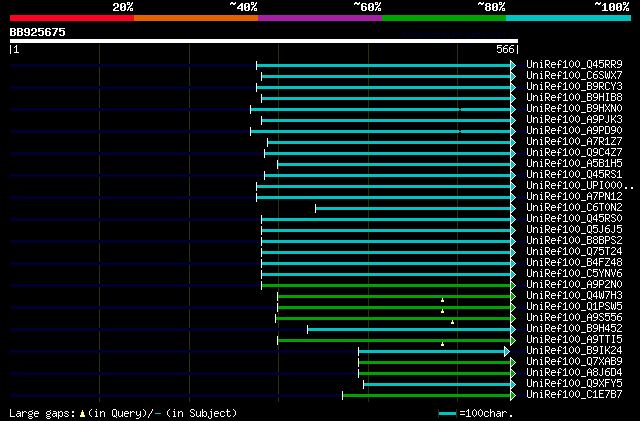
Task: Select the UniRef100_Q45RS1 label
Action: click(574, 175)
